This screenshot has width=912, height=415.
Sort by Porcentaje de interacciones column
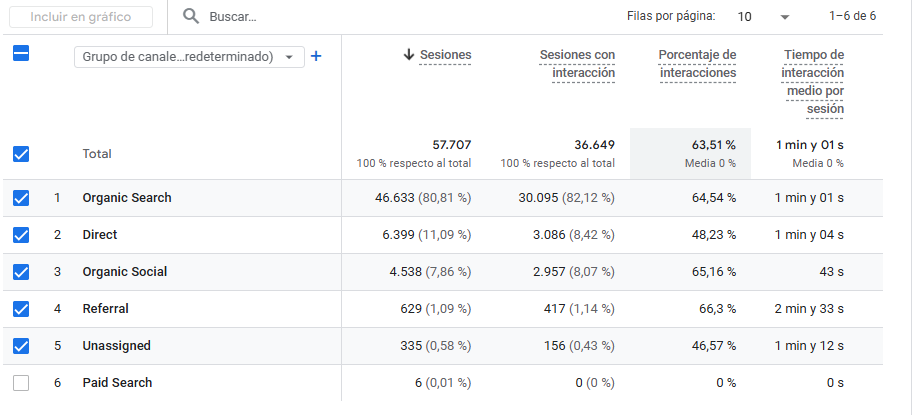coord(697,64)
